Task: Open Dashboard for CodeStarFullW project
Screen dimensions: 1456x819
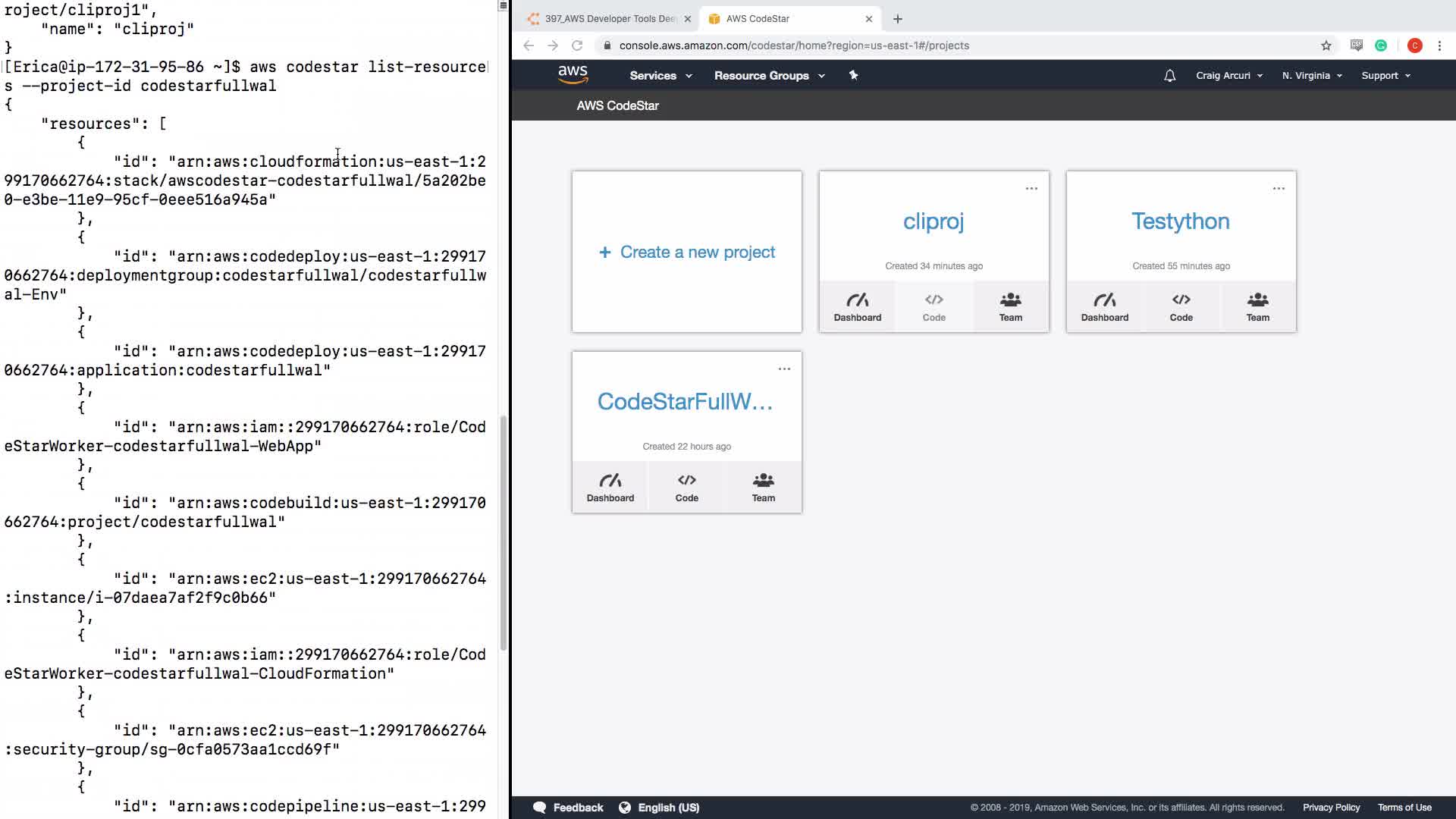Action: click(610, 487)
